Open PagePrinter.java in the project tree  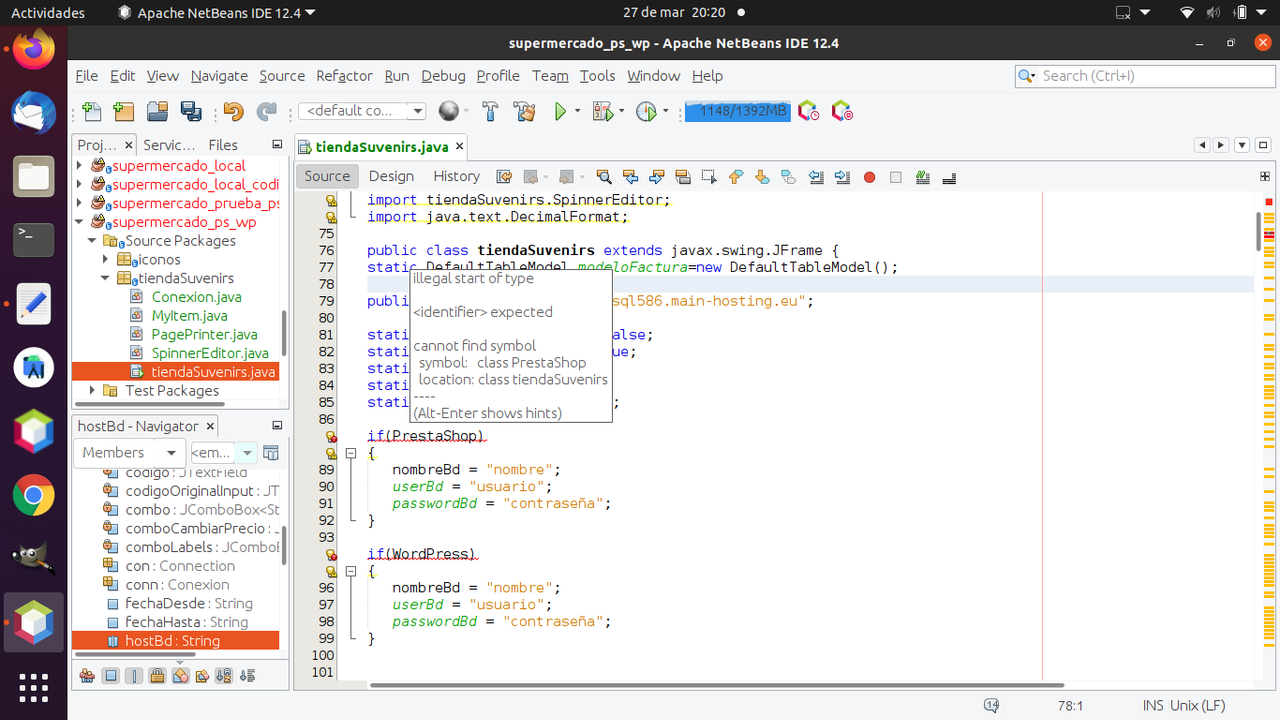coord(204,334)
